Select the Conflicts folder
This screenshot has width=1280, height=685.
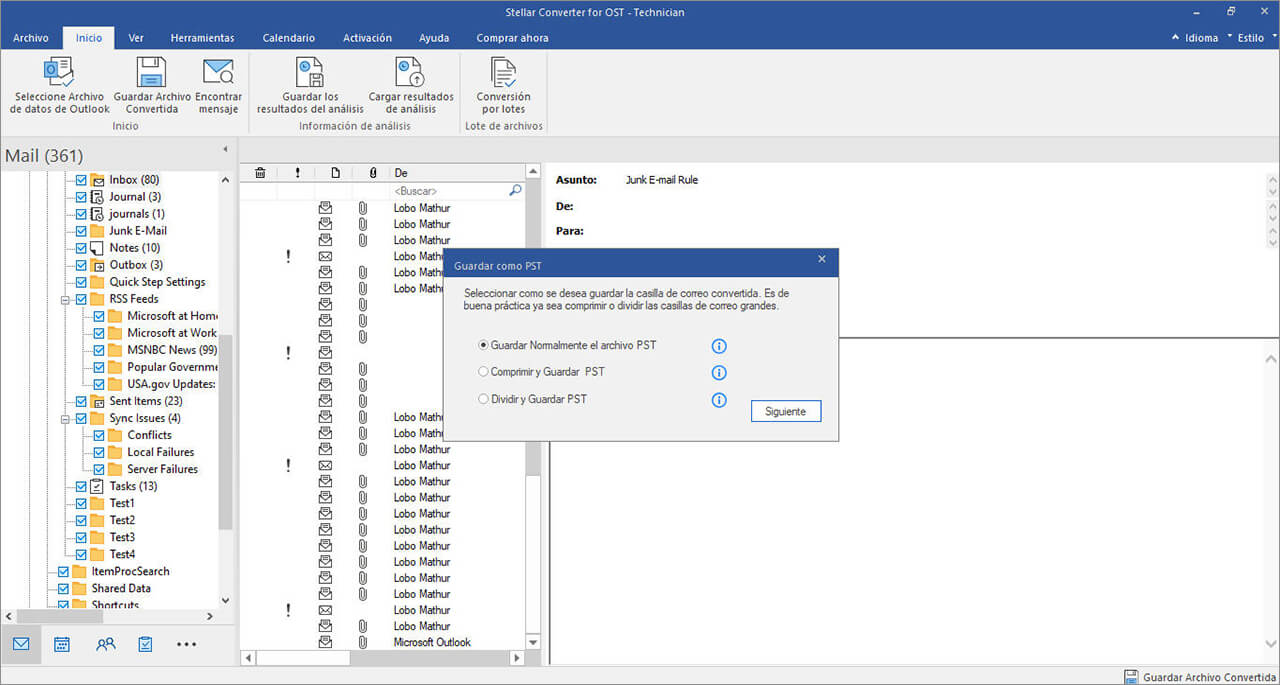(149, 435)
